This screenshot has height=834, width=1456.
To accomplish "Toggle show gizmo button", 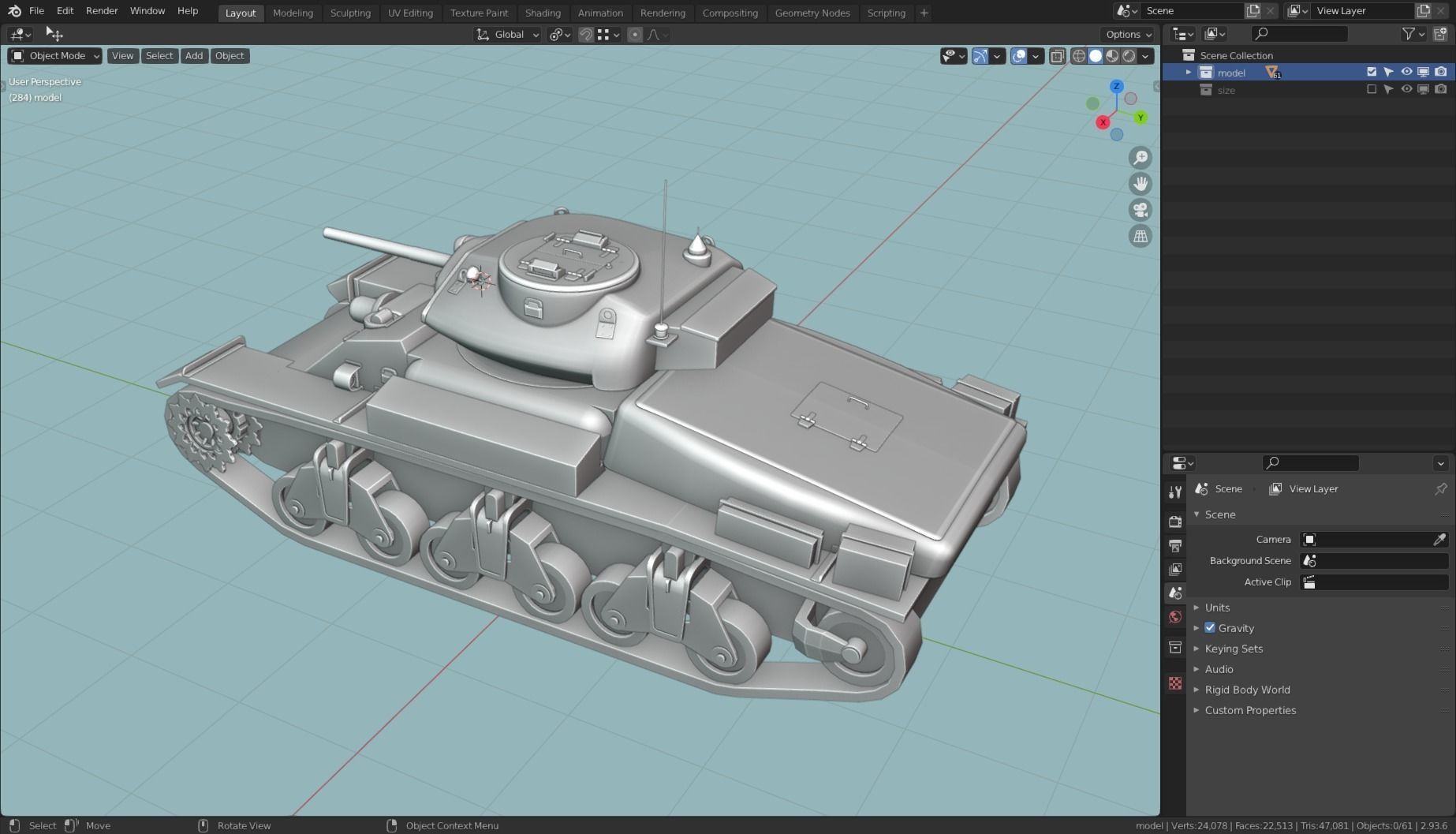I will [x=980, y=56].
